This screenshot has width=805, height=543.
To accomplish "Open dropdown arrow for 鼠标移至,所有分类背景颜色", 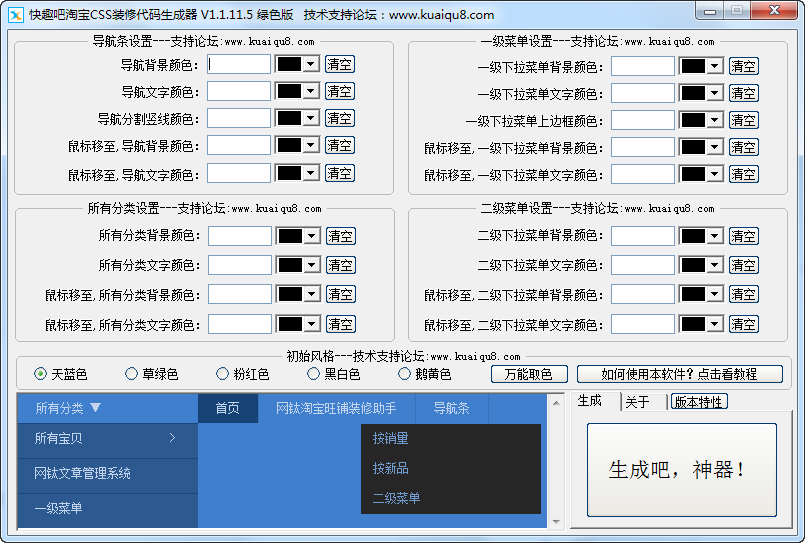I will click(x=312, y=294).
